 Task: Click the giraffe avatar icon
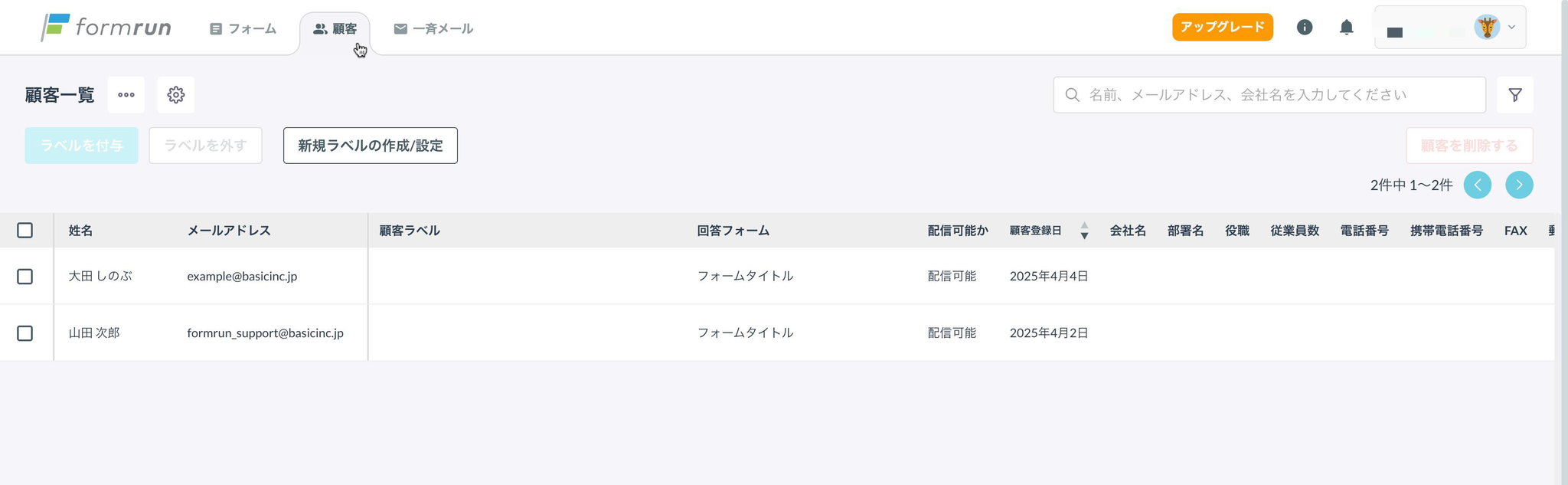click(x=1487, y=28)
